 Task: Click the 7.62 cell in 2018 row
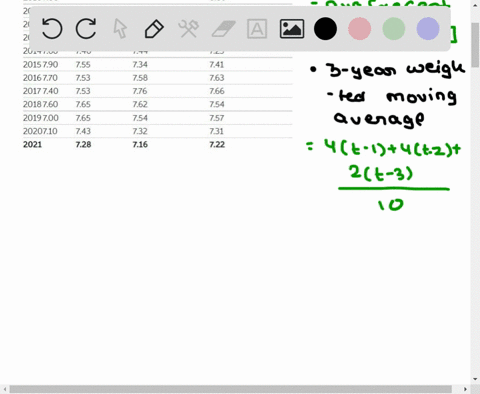pos(140,104)
